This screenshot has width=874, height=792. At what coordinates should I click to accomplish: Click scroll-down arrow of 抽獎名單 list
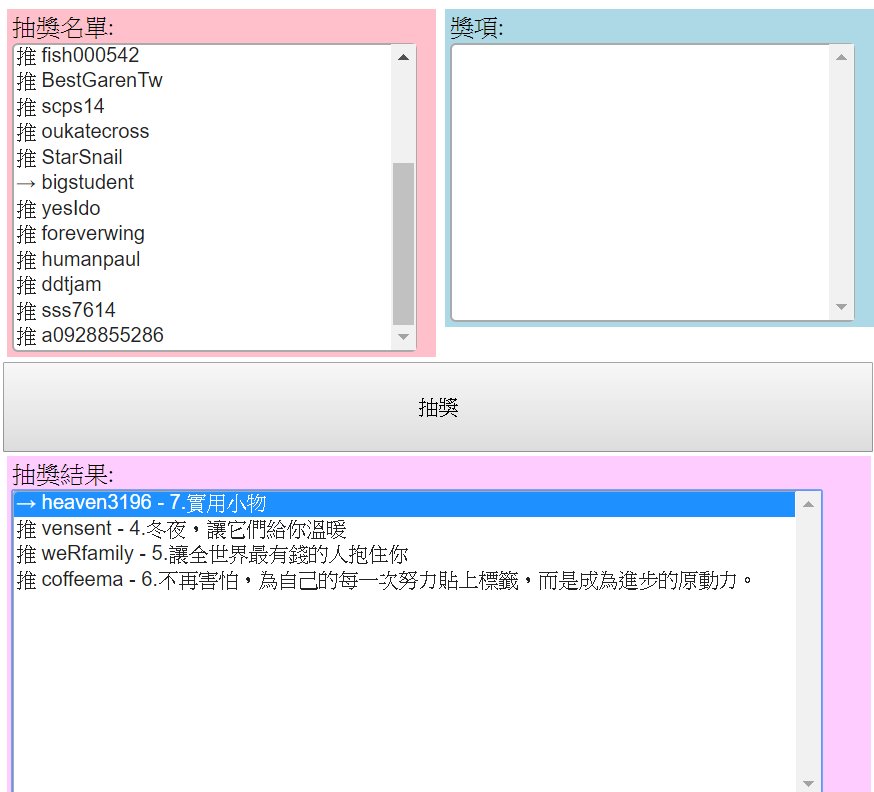pos(404,337)
